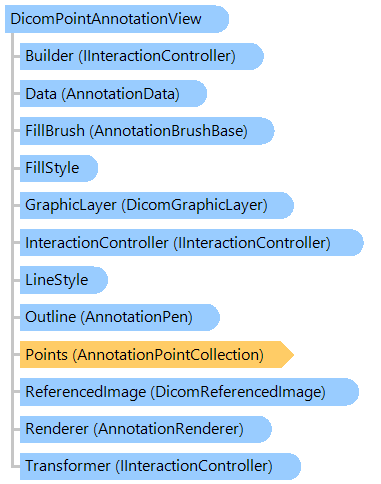
Task: Open GraphicLayer (DicomGraphicLayer) entry
Action: point(157,205)
